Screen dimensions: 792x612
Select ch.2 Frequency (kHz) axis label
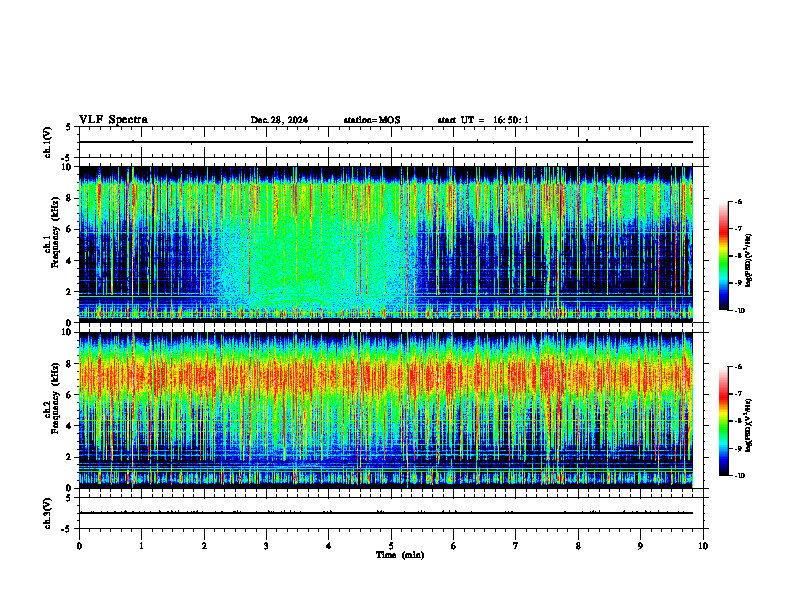51,397
